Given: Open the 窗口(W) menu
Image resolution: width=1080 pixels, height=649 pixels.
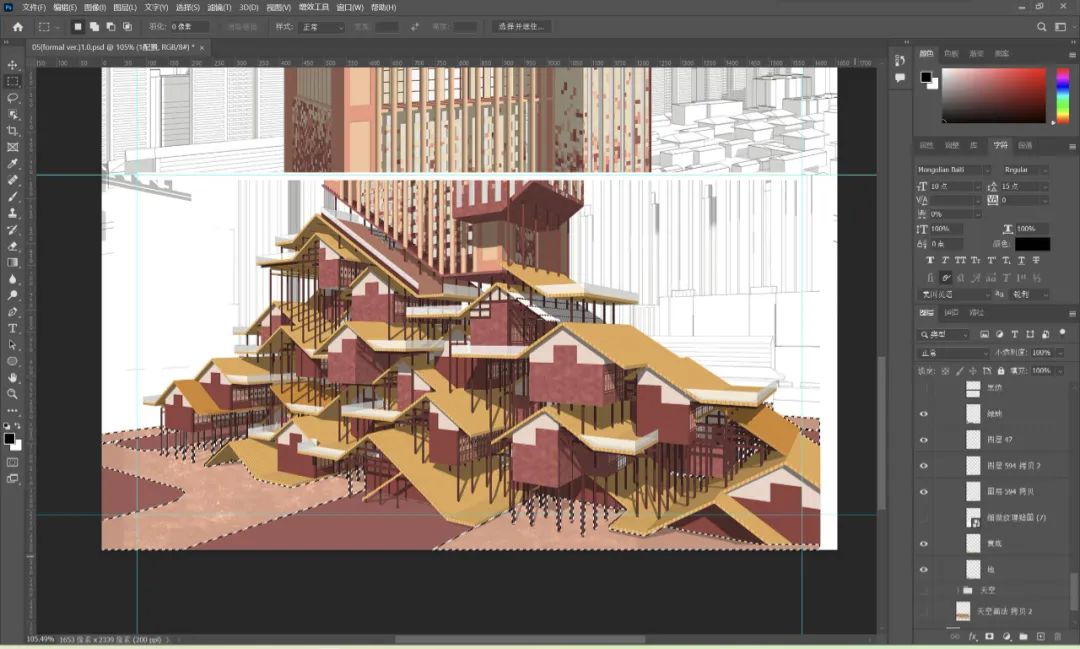Looking at the screenshot, I should pos(350,8).
